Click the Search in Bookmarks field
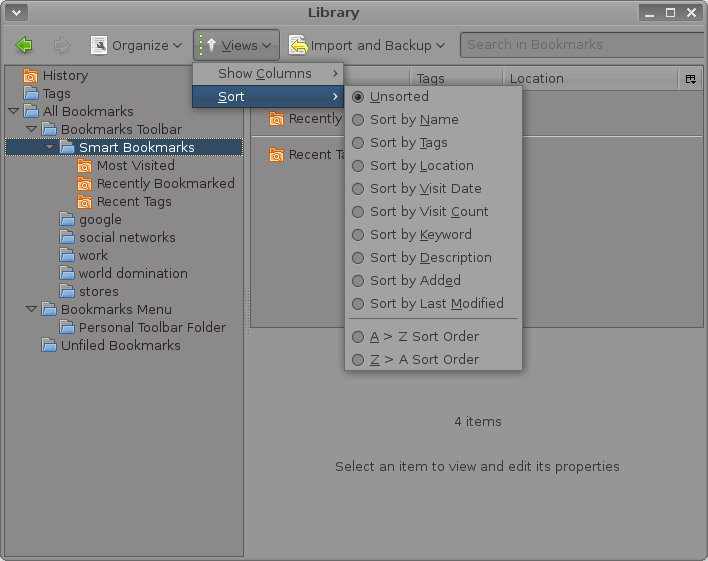This screenshot has width=708, height=561. 584,45
